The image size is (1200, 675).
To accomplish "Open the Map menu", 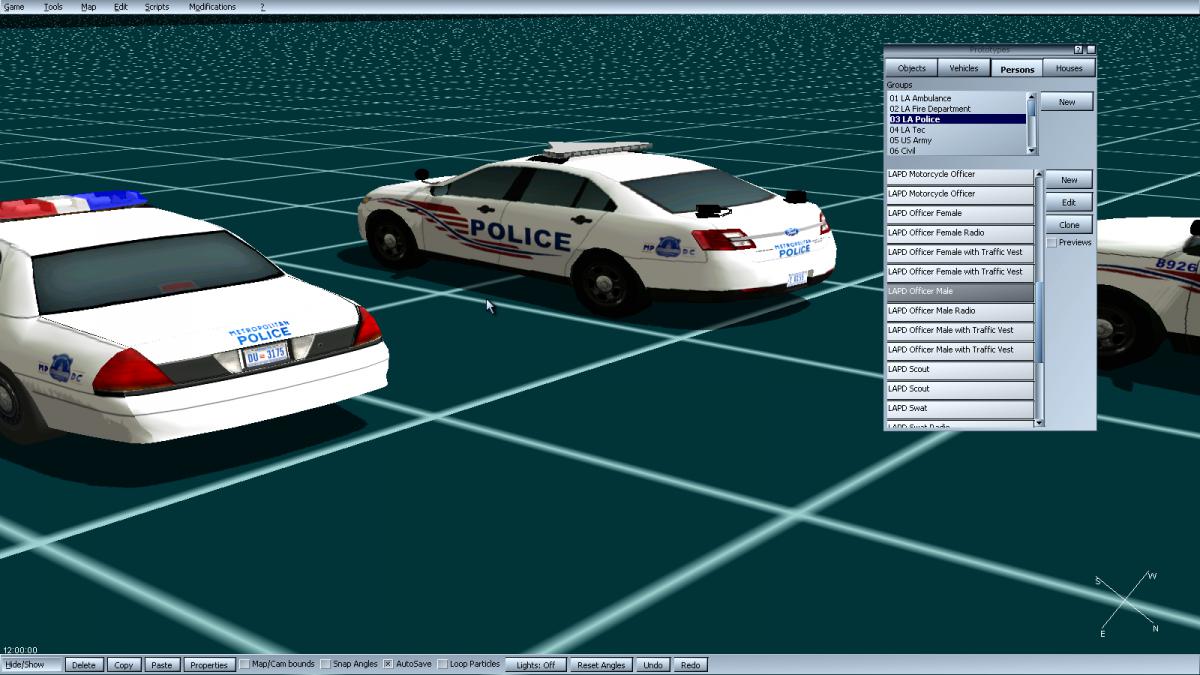I will [x=89, y=7].
